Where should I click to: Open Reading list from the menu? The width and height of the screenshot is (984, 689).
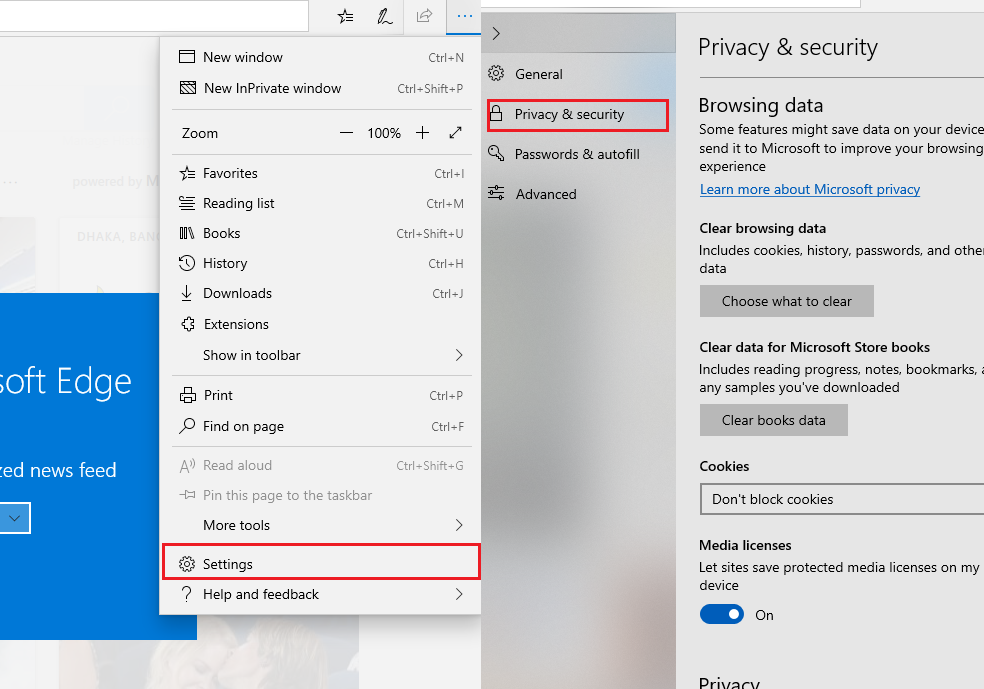[321, 203]
